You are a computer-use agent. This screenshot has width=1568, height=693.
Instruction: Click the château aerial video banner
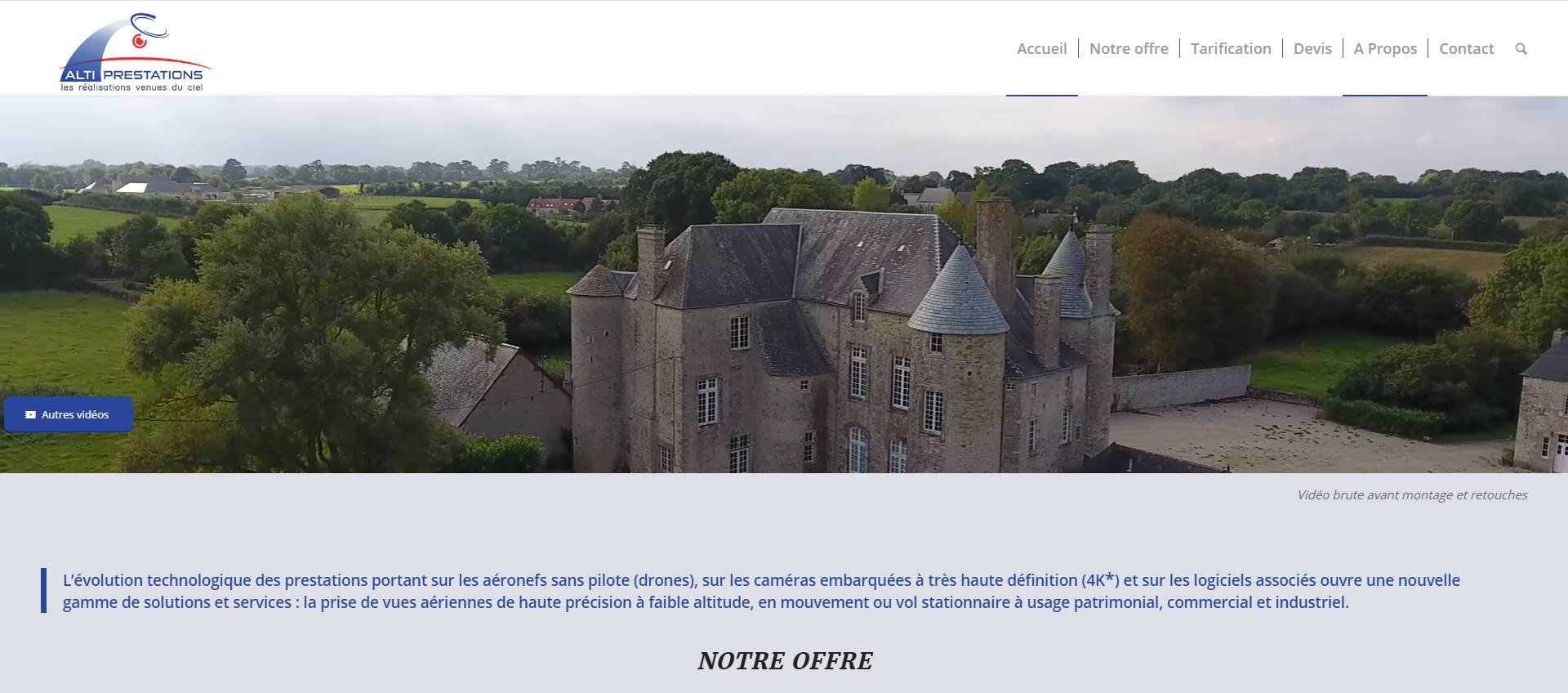pyautogui.click(x=784, y=284)
